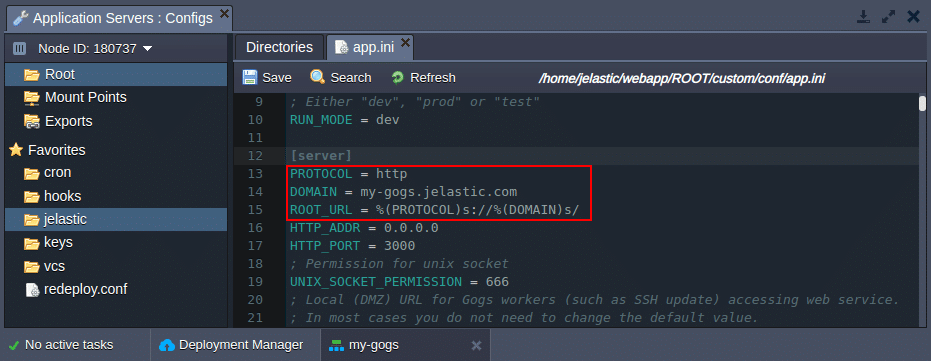Click the HTTP_ADDR = 0.0.0.0 line
This screenshot has height=361, width=931.
pos(364,228)
